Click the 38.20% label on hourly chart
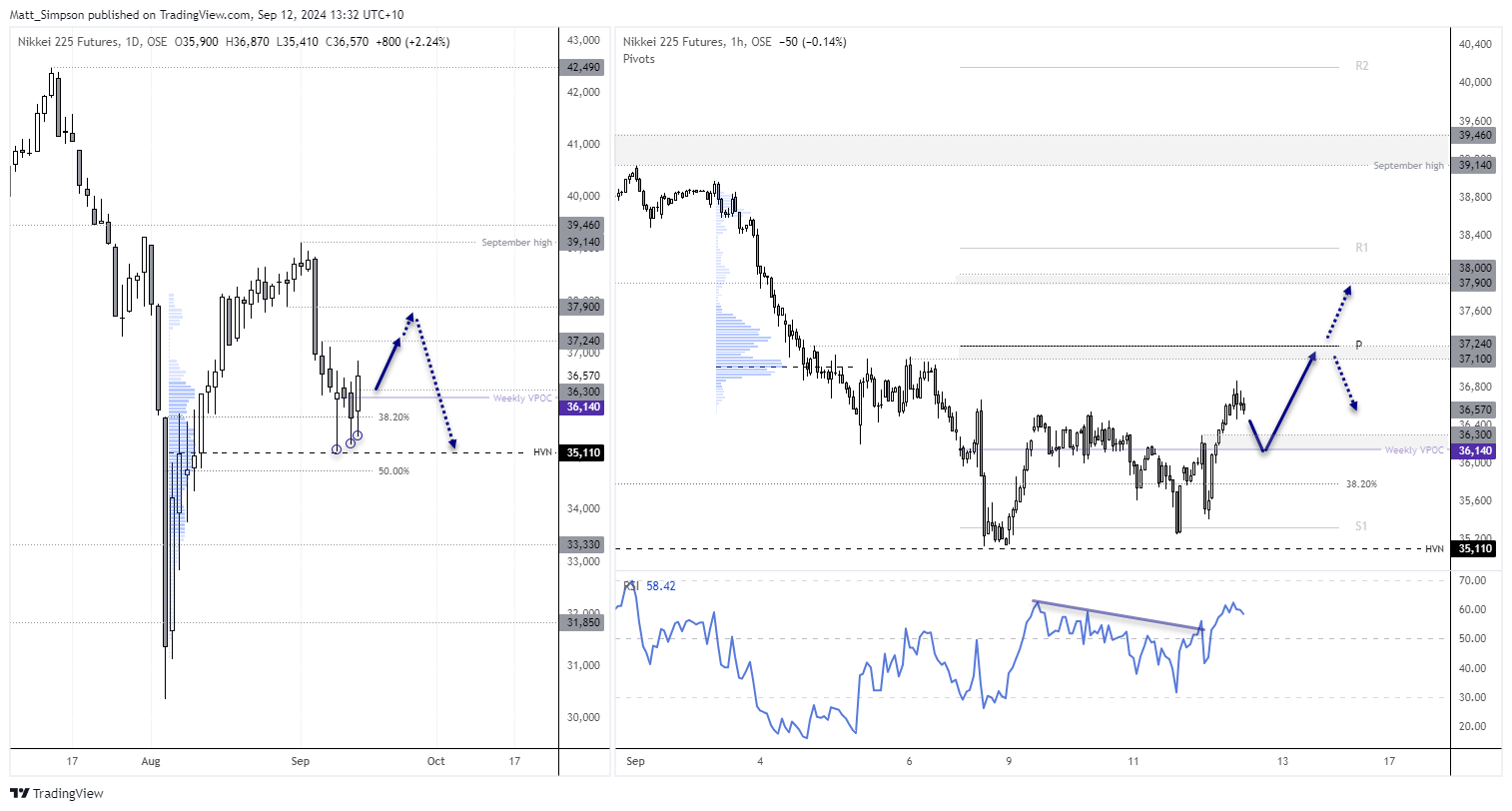The width and height of the screenshot is (1512, 811). click(1361, 484)
